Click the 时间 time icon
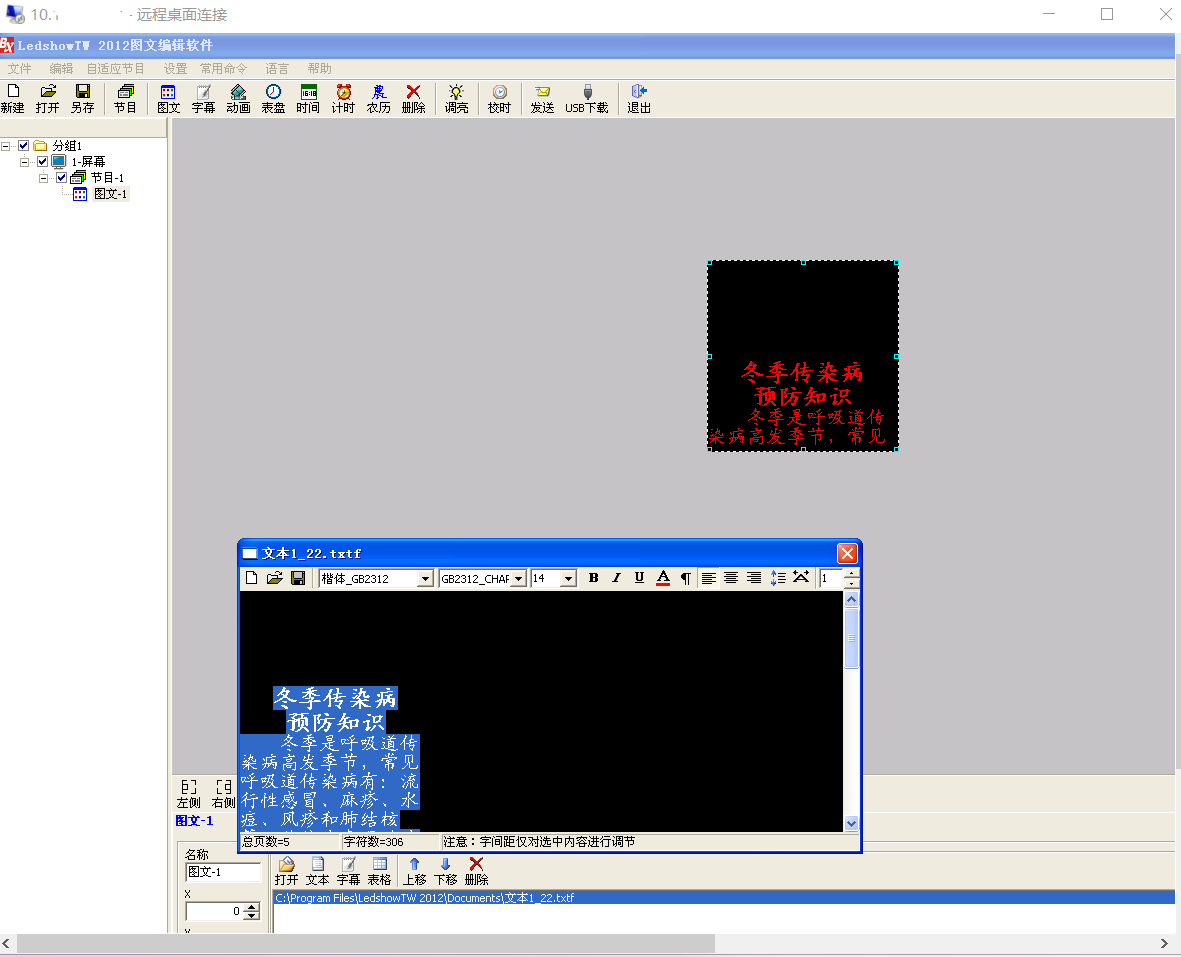 (x=308, y=99)
